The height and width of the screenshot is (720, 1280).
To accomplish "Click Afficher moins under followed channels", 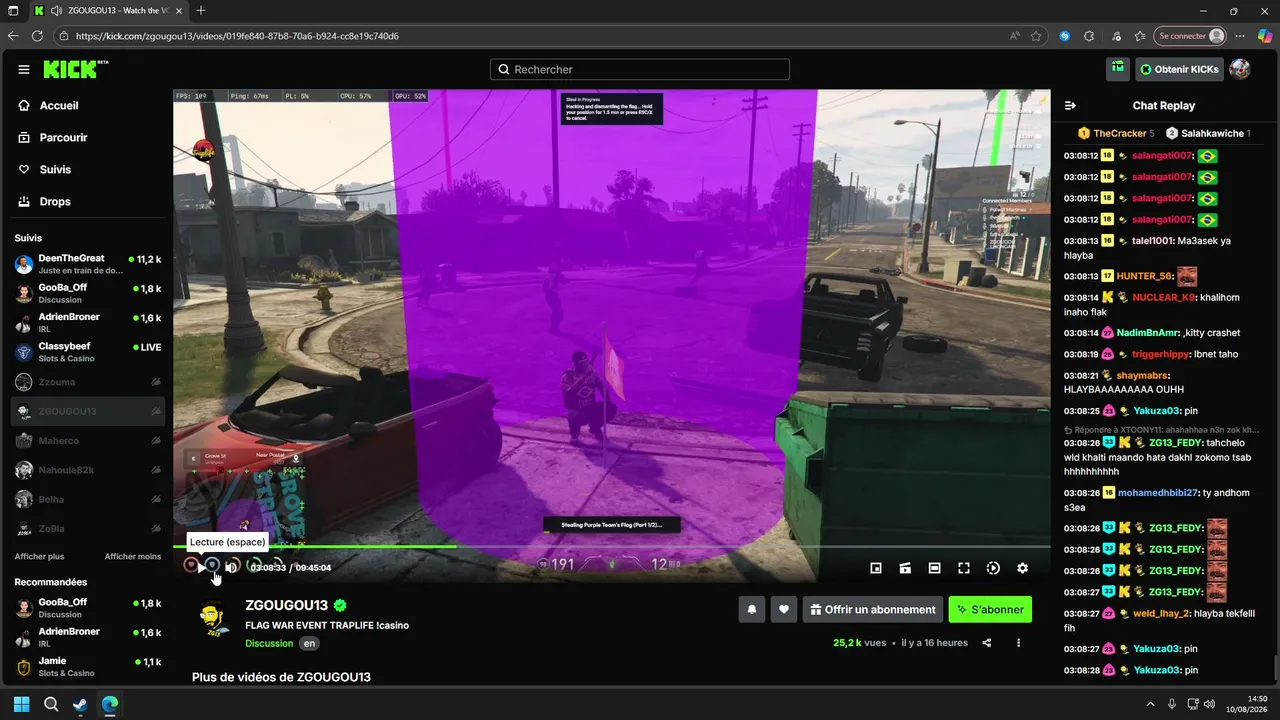I will 133,556.
